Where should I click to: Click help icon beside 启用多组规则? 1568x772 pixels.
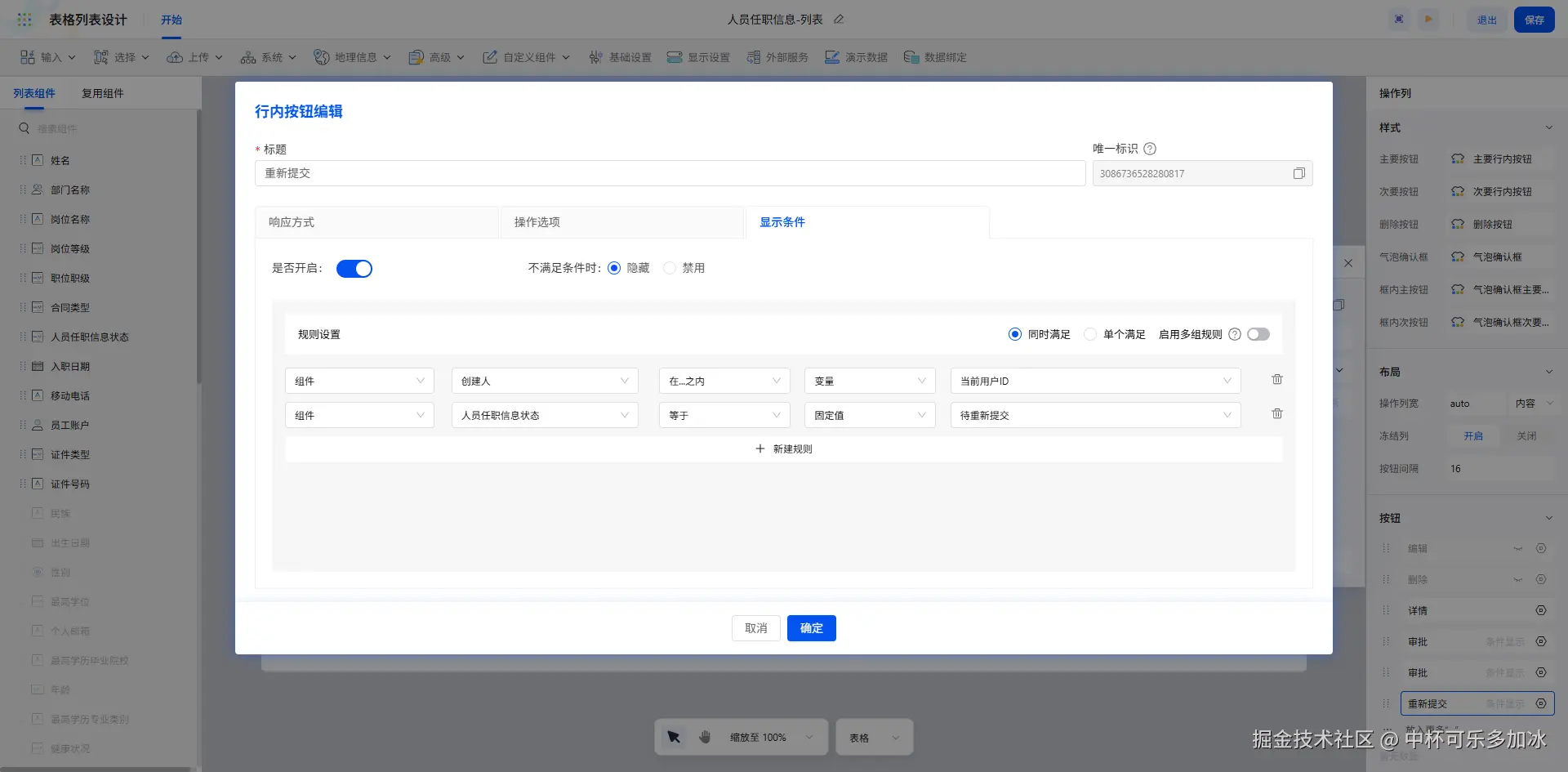1235,334
